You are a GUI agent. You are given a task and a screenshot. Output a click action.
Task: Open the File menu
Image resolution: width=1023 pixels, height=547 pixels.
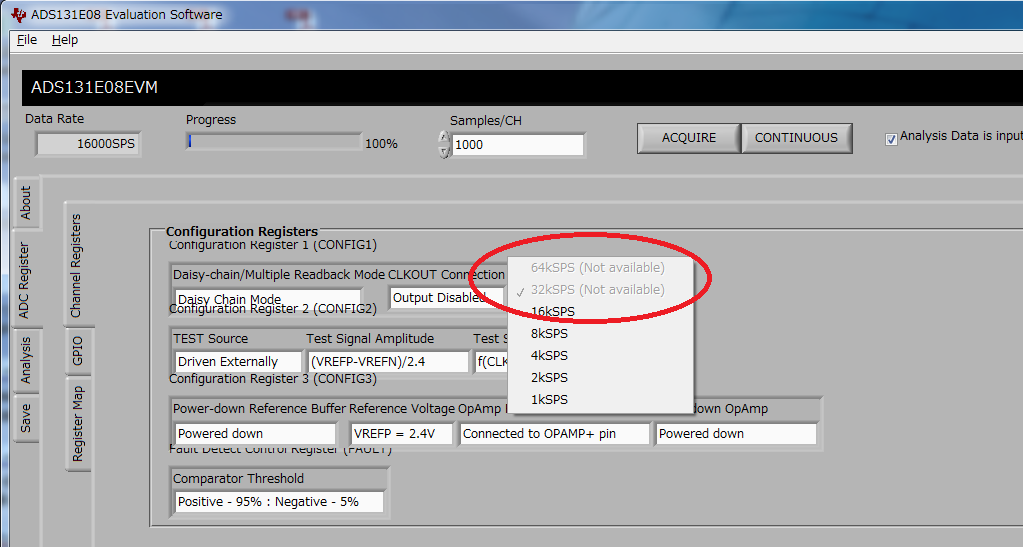[x=27, y=40]
